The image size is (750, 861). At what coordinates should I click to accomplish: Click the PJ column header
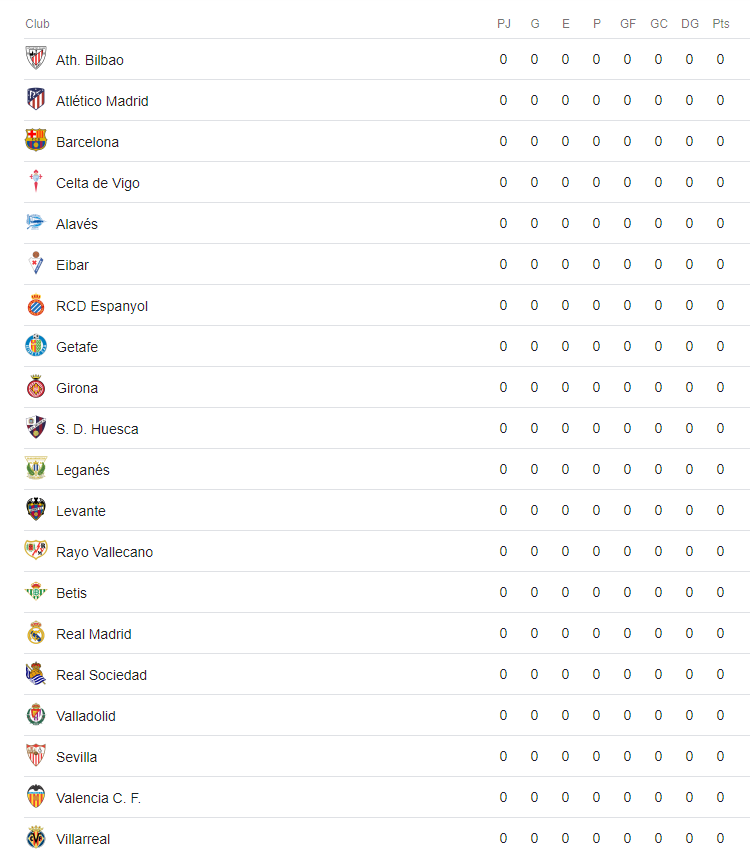(503, 24)
